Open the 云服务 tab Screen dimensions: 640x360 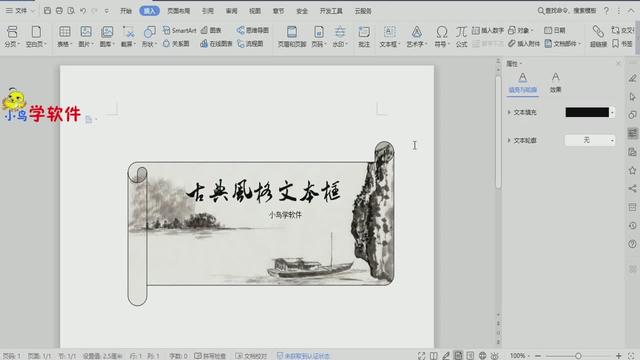363,11
